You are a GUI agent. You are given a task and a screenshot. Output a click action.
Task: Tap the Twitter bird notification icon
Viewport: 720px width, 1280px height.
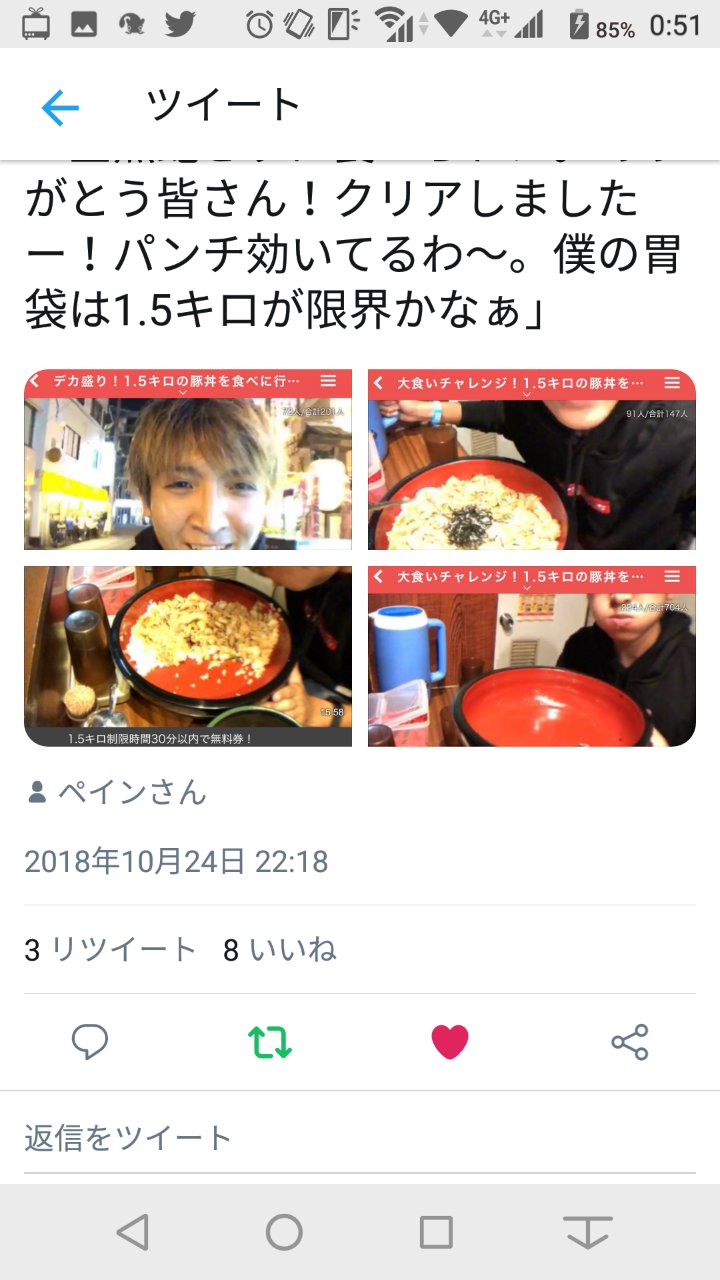point(180,23)
